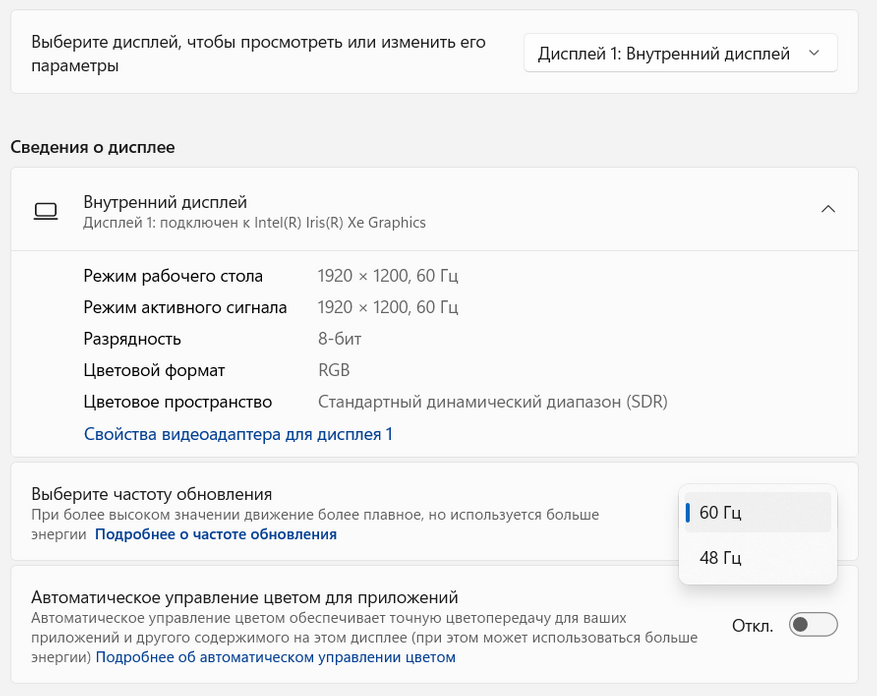This screenshot has height=696, width=877.
Task: Open the Дисплей 1: Внутренний дисплей dropdown
Action: coord(680,54)
